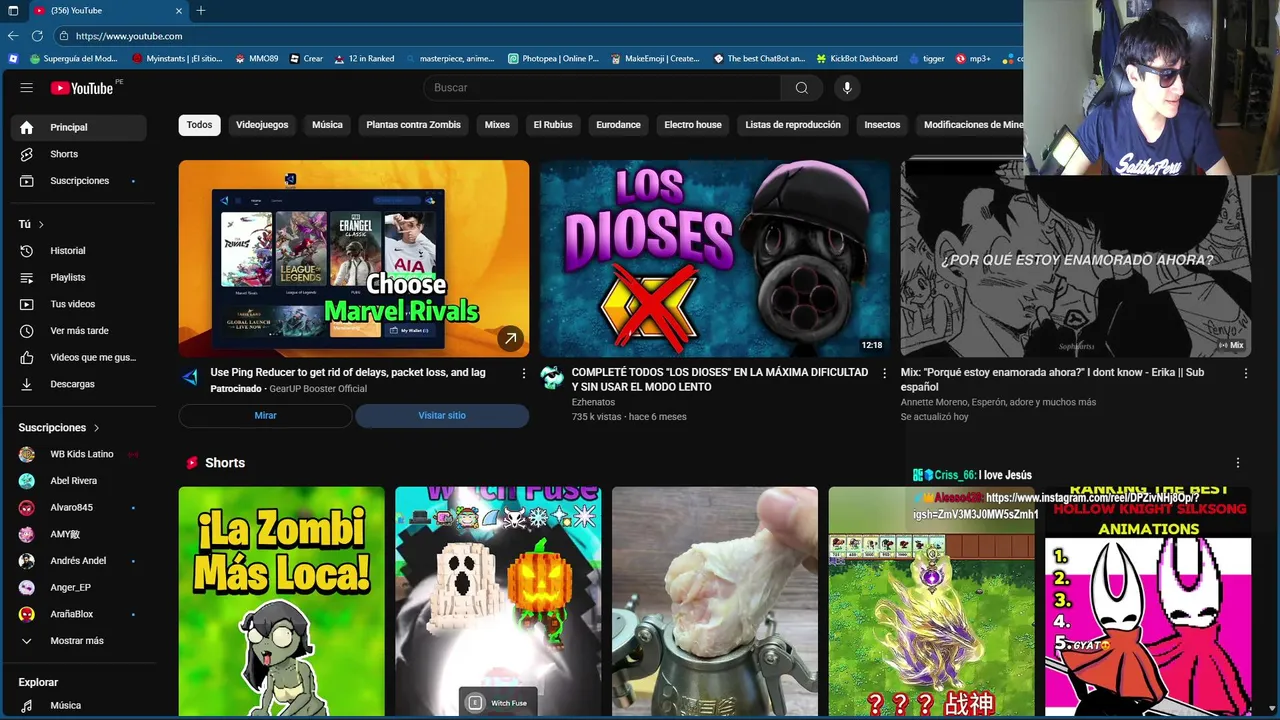1280x720 pixels.
Task: Click the browser address bar
Action: click(540, 36)
